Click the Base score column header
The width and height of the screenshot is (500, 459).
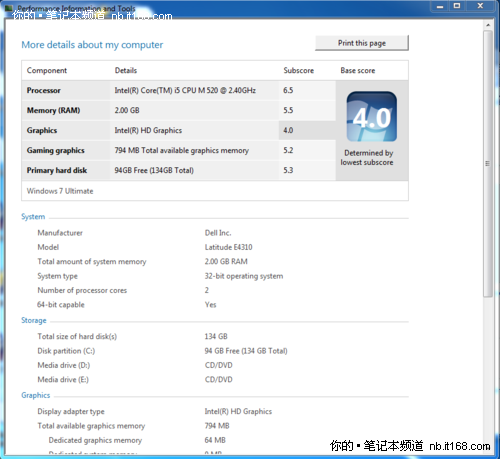tap(358, 70)
